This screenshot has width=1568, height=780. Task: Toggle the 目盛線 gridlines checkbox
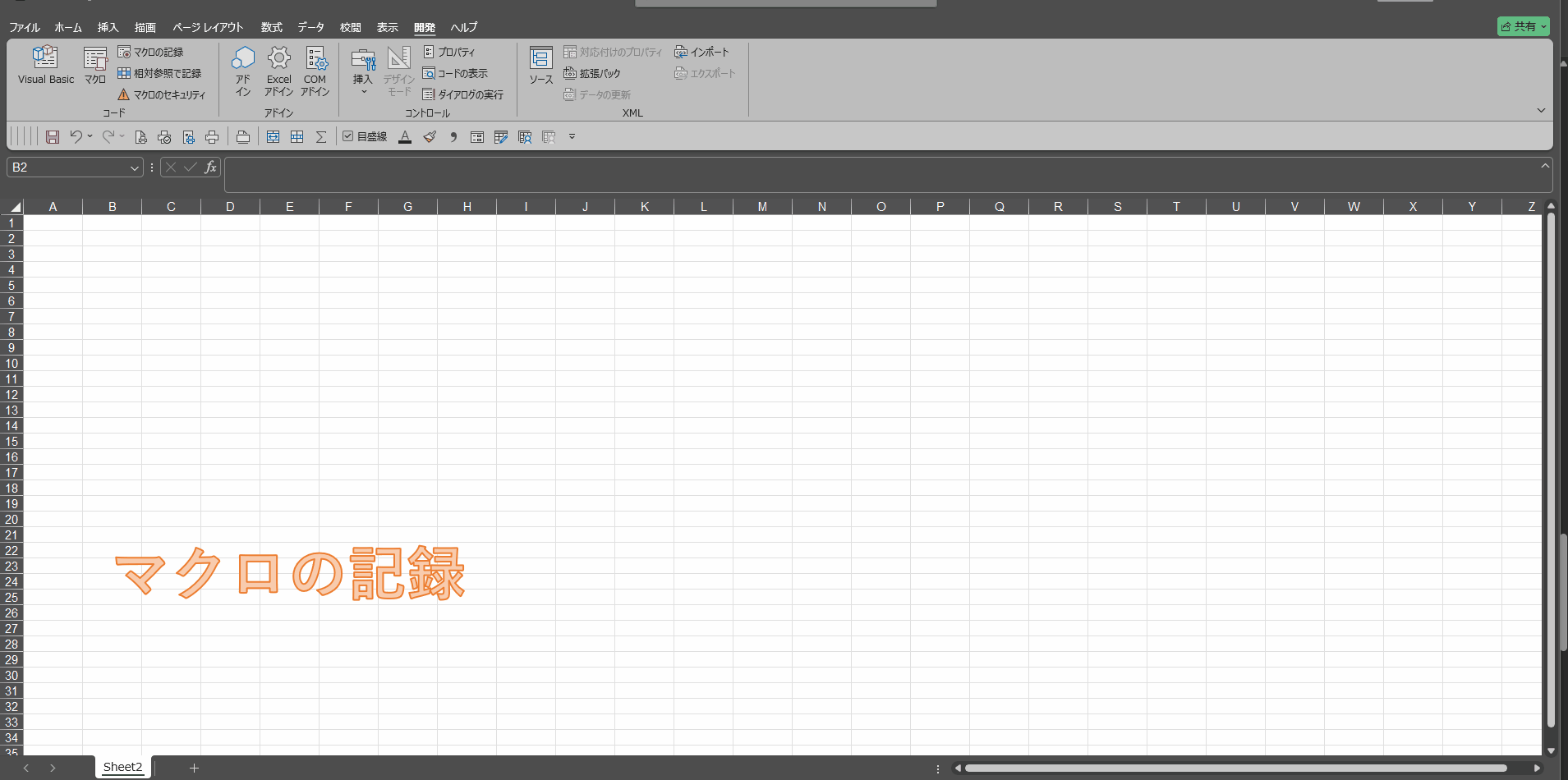348,136
